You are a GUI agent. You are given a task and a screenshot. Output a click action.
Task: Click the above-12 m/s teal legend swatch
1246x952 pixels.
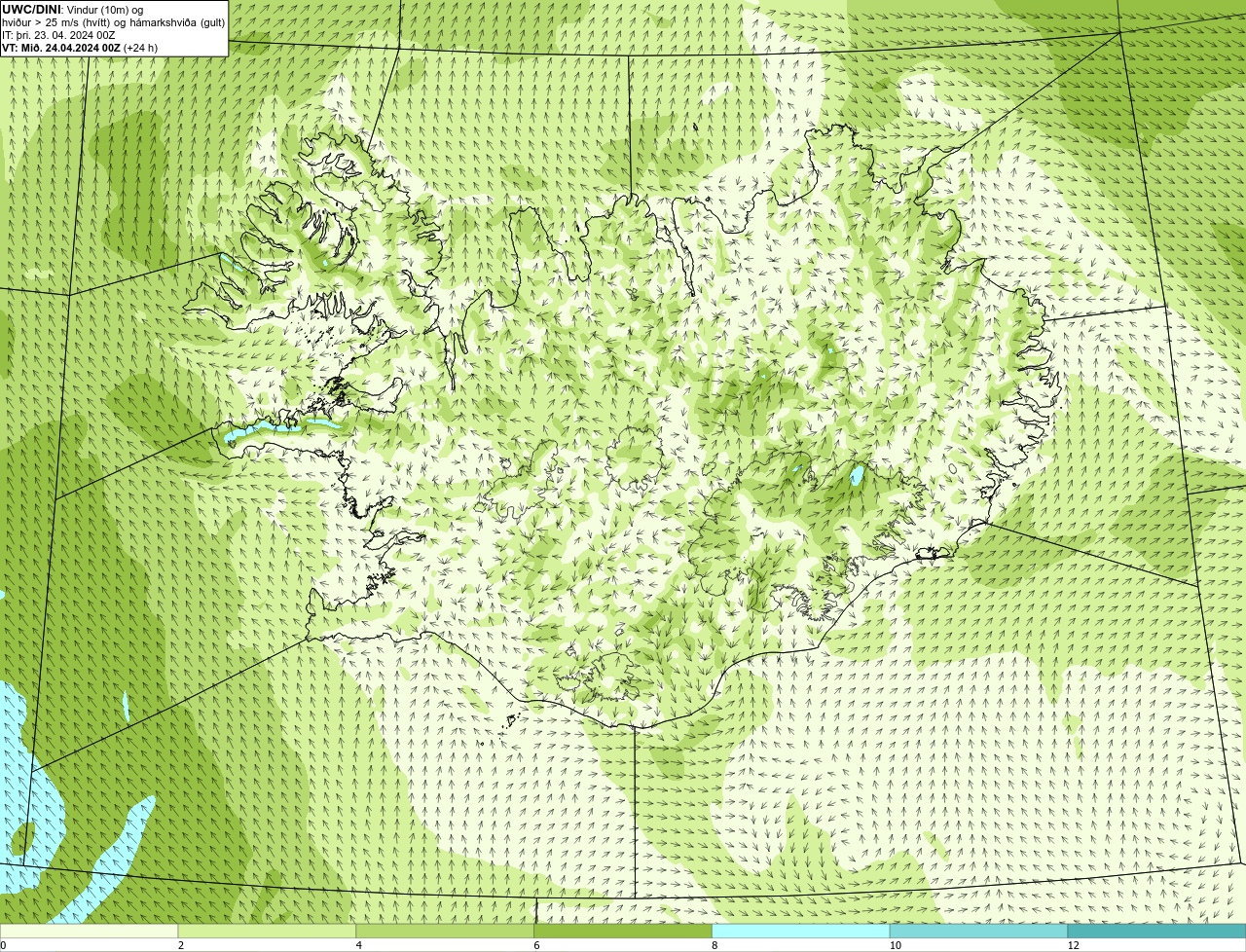coord(1156,932)
